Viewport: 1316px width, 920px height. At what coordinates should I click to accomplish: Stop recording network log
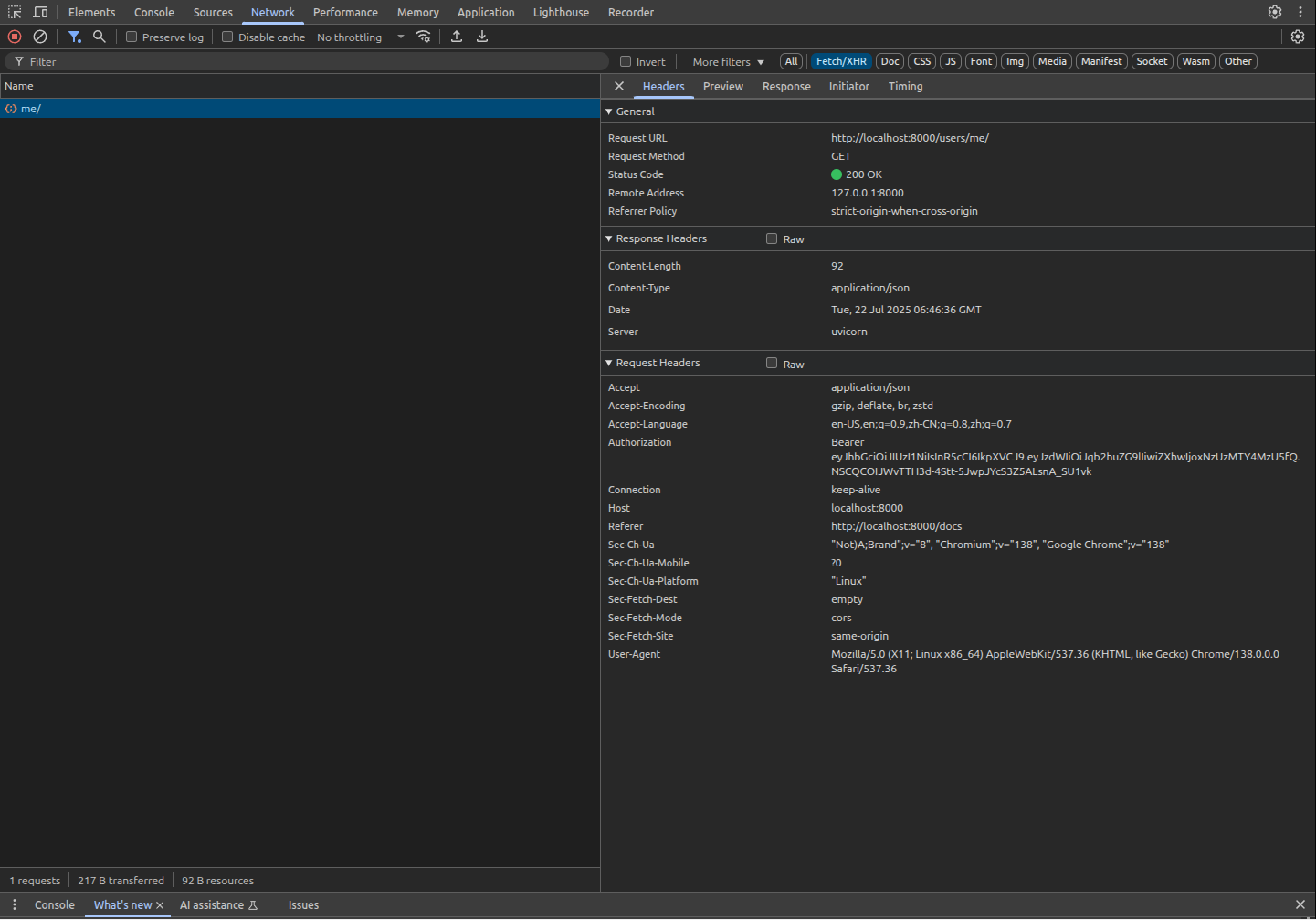tap(15, 37)
